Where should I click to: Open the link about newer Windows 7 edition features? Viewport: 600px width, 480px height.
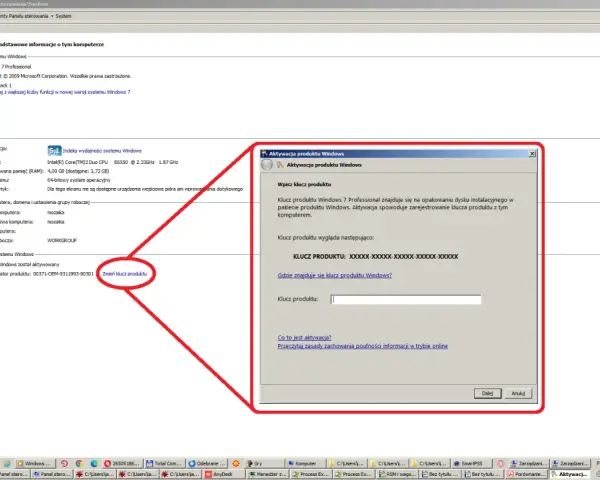[x=65, y=92]
